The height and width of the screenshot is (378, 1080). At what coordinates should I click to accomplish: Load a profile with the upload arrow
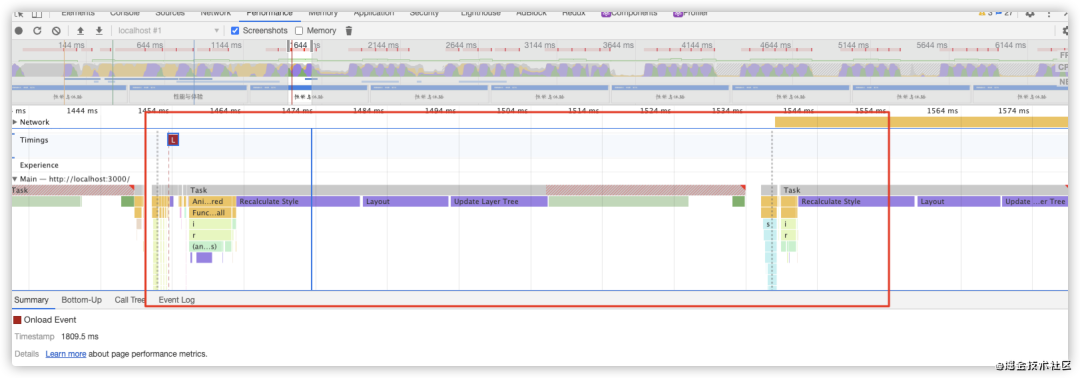(81, 31)
